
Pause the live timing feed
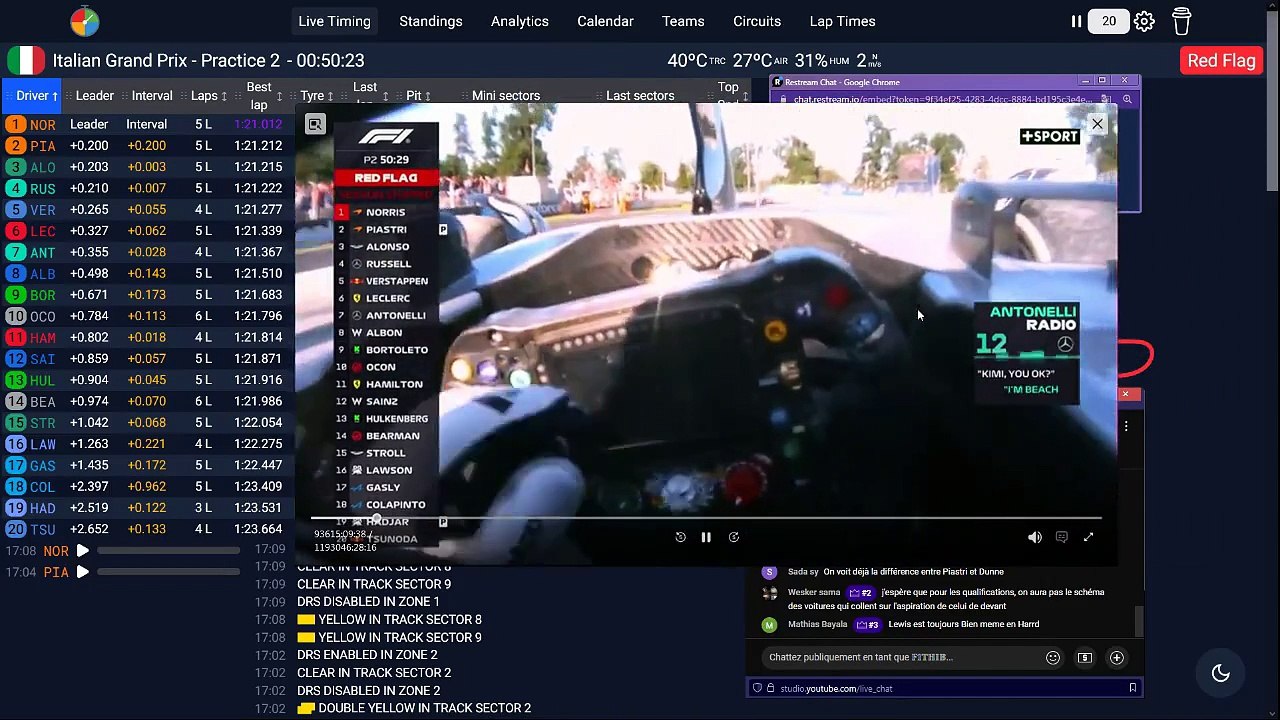coord(1076,21)
